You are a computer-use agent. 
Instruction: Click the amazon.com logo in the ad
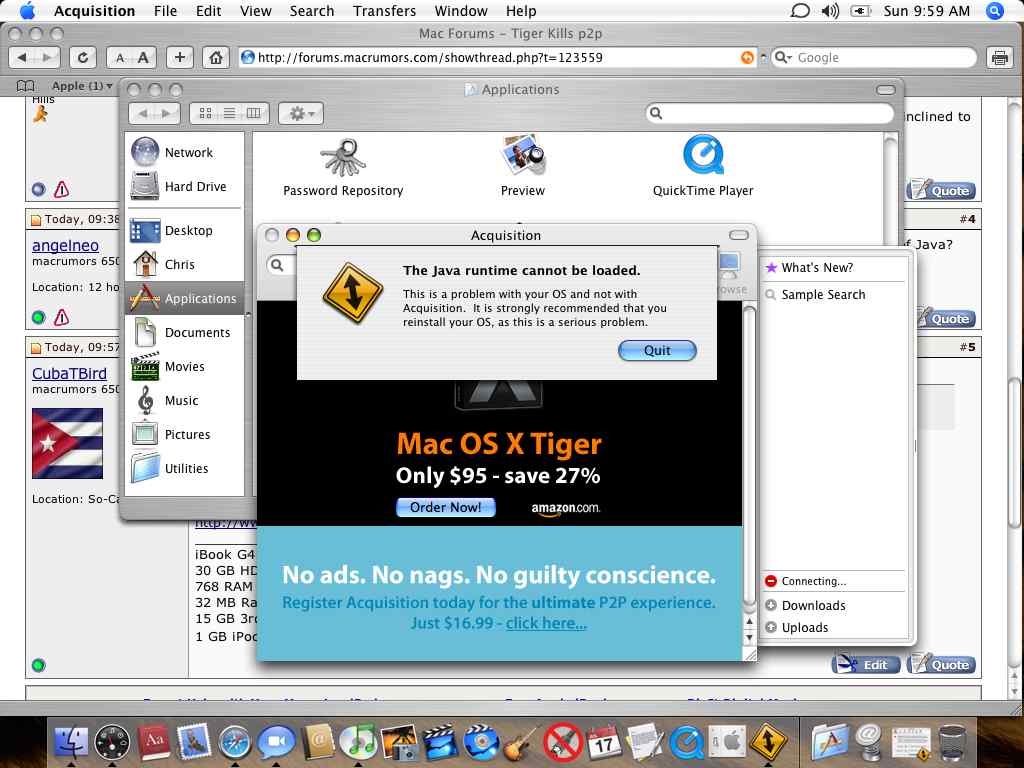click(566, 509)
